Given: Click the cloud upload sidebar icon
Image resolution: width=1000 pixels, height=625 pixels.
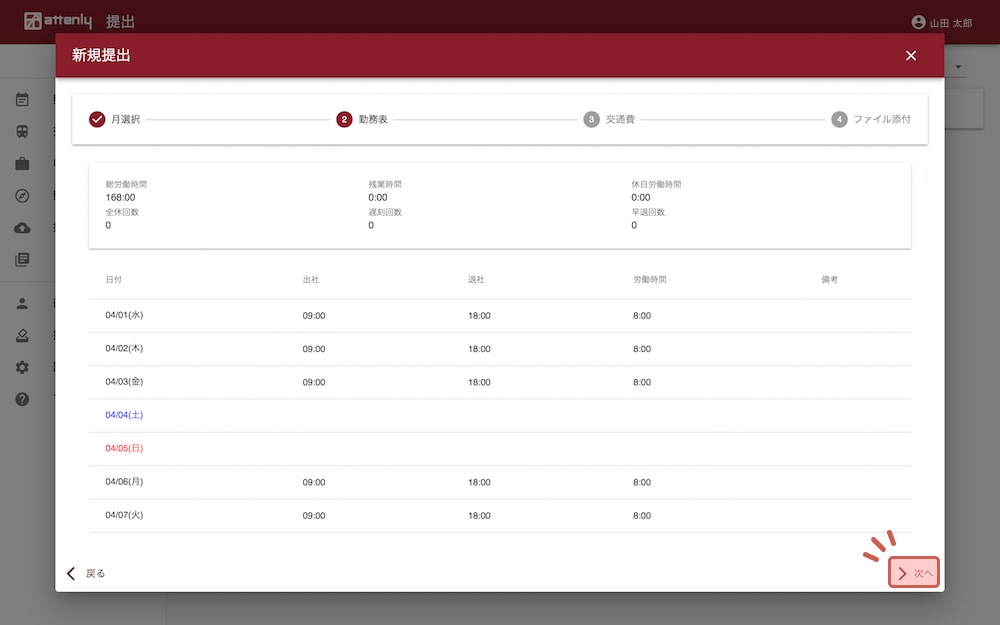Looking at the screenshot, I should (x=22, y=228).
